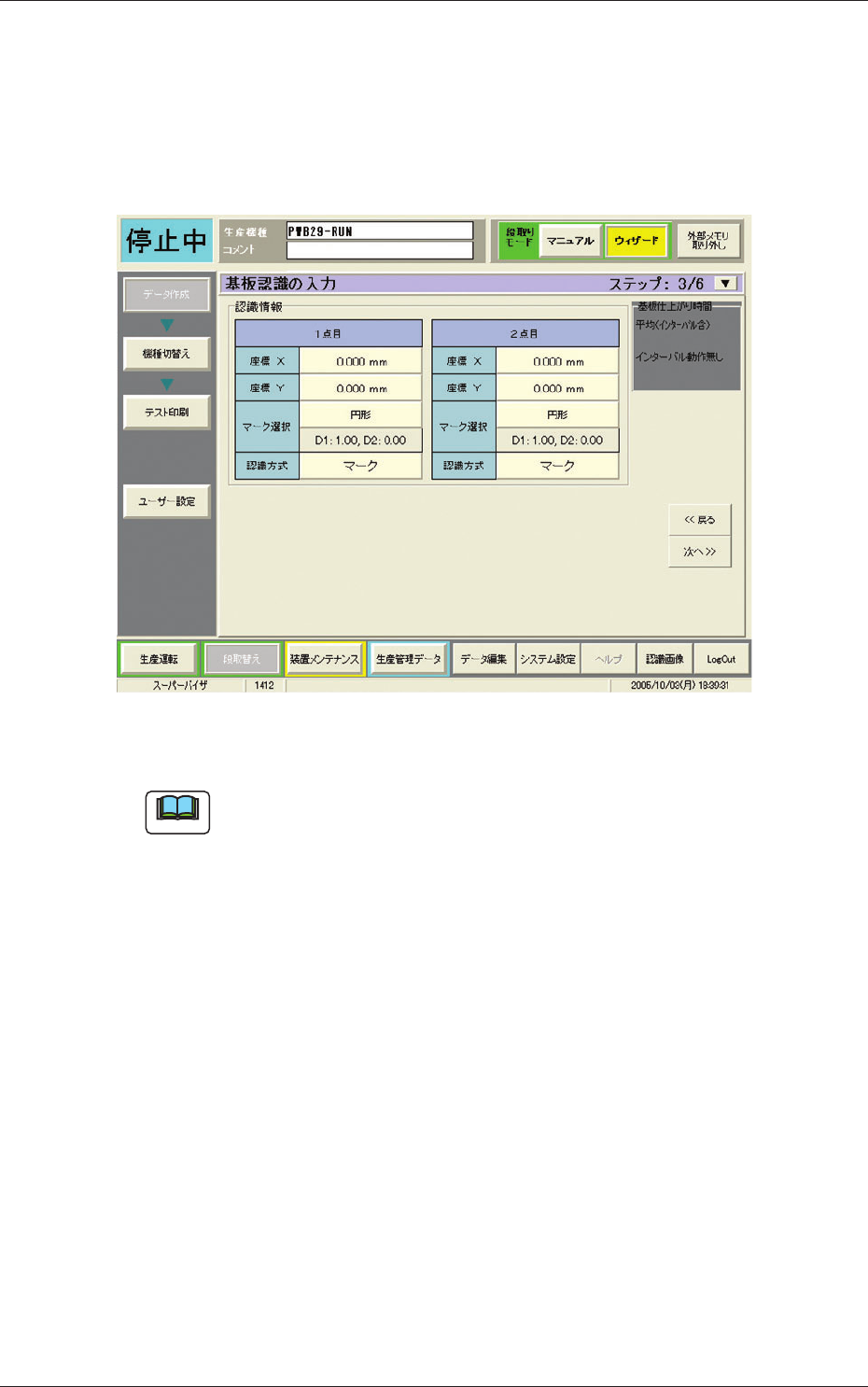This screenshot has width=868, height=1387.
Task: Click the 機種切替え sidebar button
Action: click(x=166, y=354)
